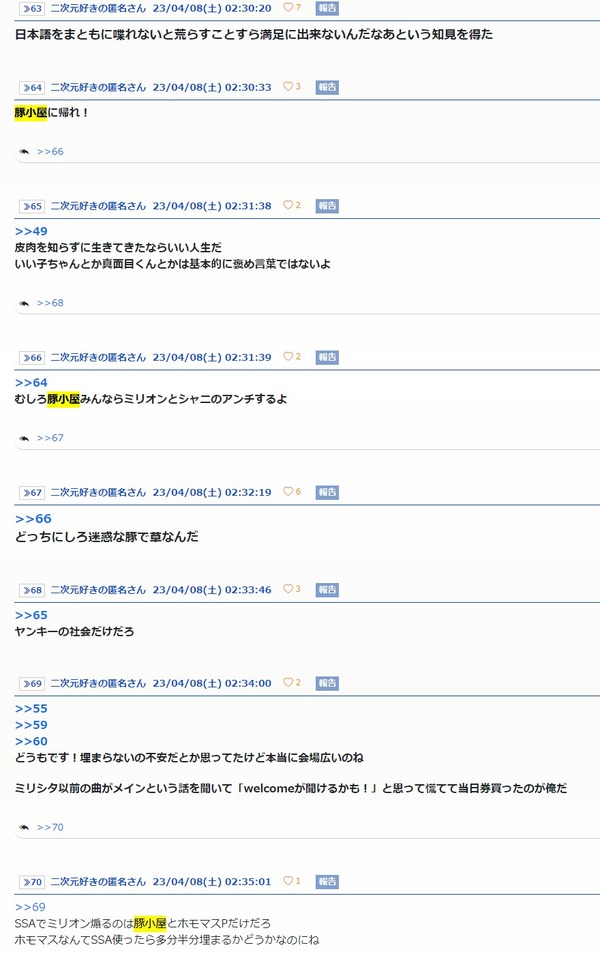This screenshot has width=600, height=954.
Task: Follow the >>60 anchor in post 69
Action: (31, 742)
